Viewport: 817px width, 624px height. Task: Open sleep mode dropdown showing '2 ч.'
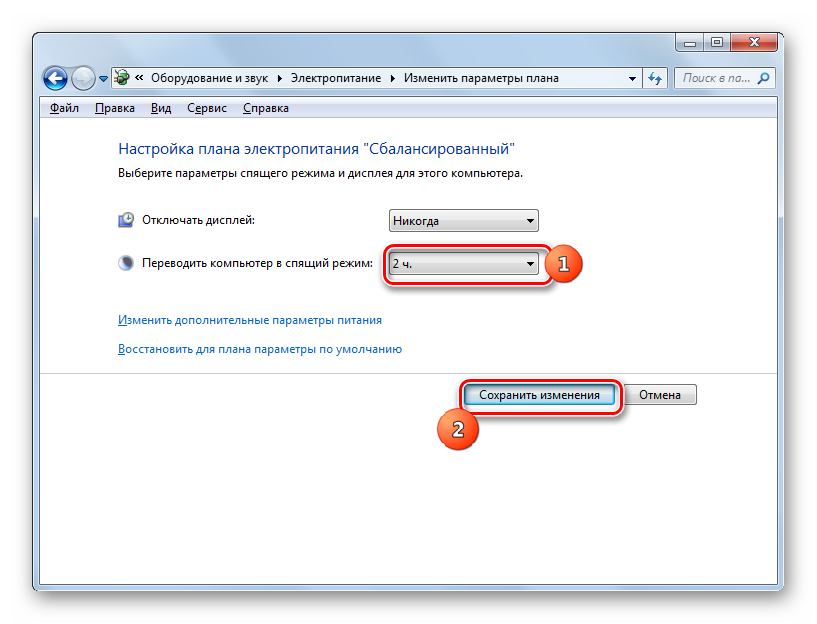tap(463, 264)
